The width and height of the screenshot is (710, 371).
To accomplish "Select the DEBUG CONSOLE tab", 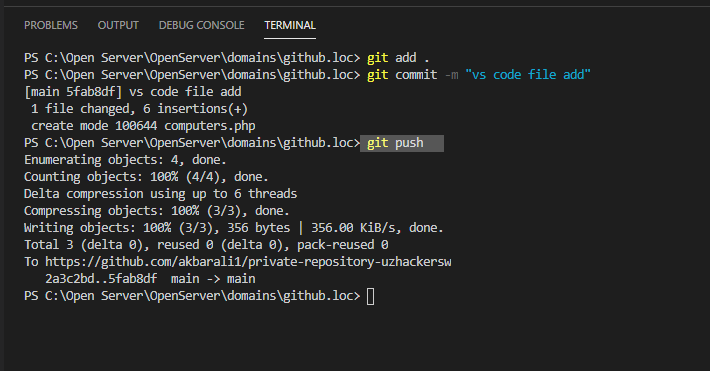I will click(201, 25).
